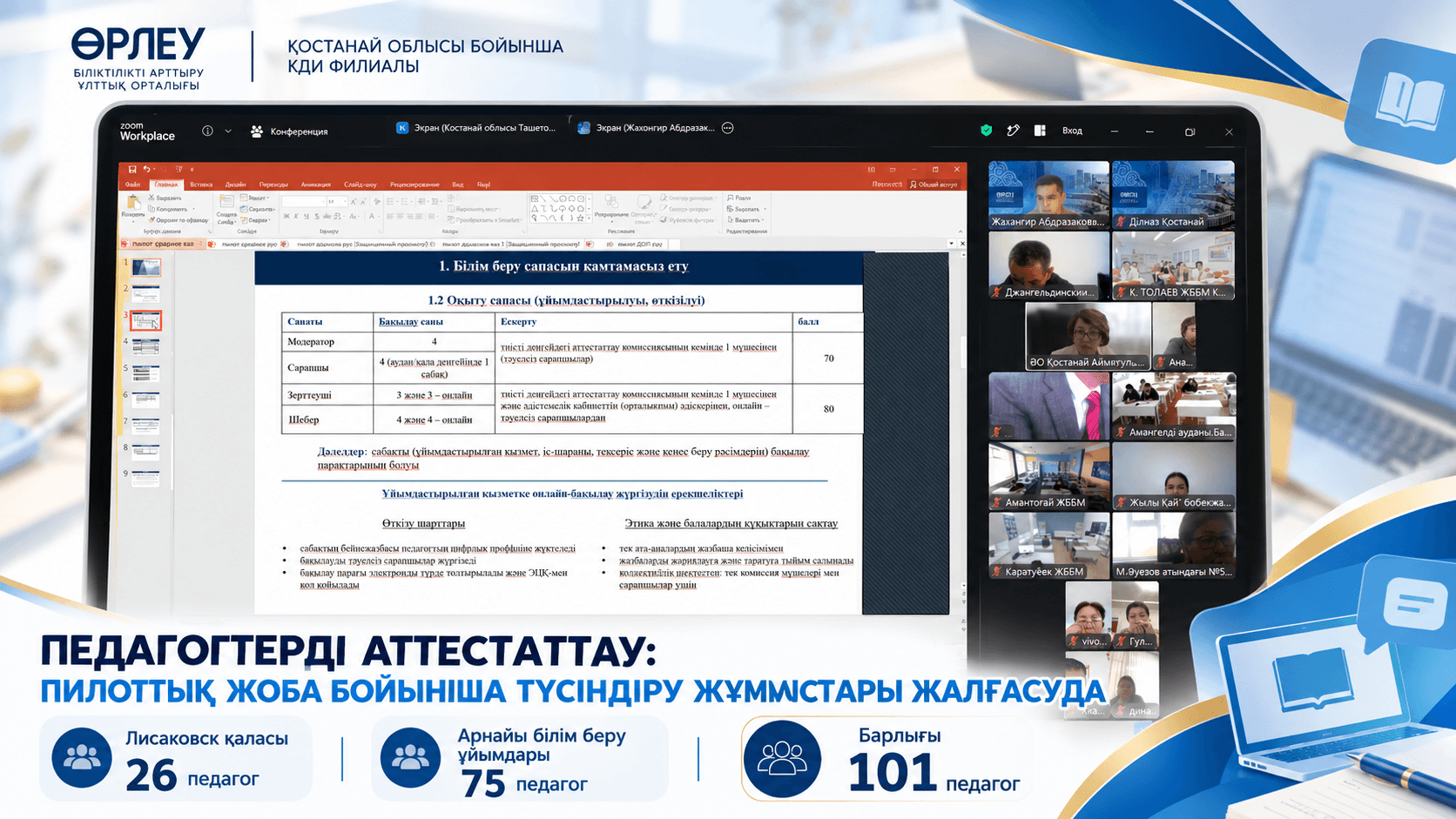Open the Вставка ribbon tab
This screenshot has width=1456, height=819.
pyautogui.click(x=201, y=185)
